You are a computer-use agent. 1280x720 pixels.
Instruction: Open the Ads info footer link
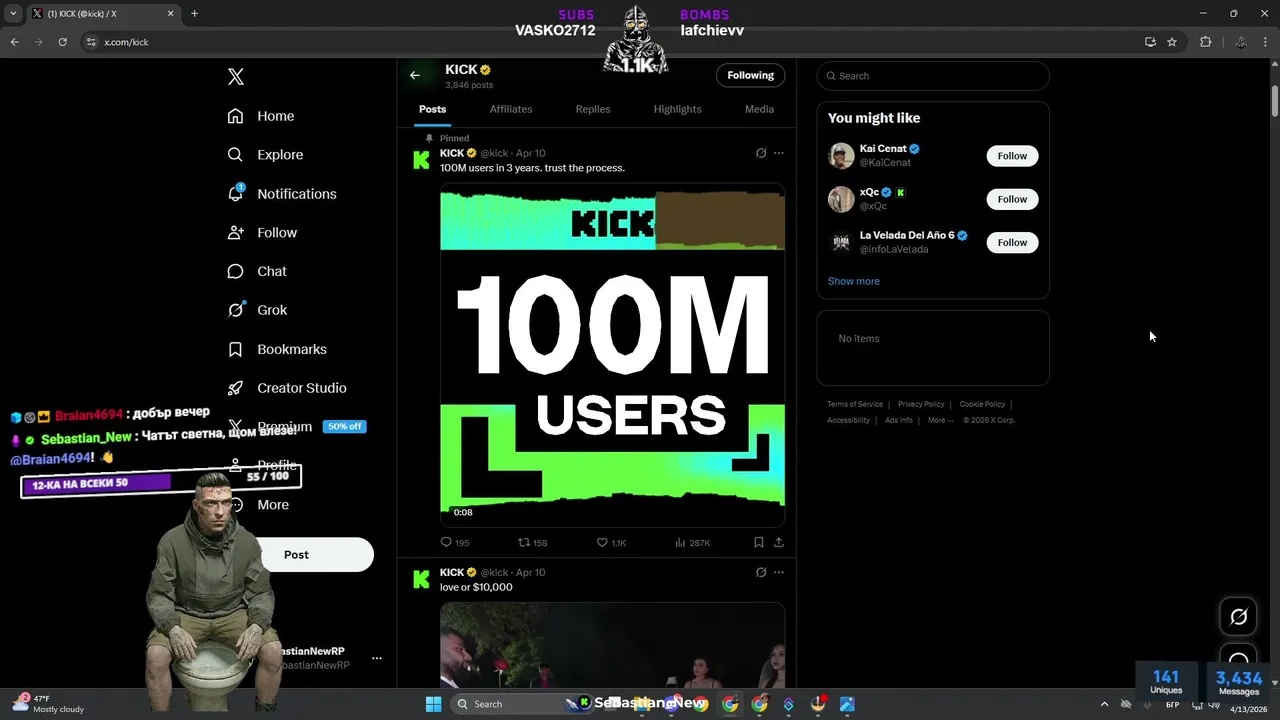[898, 420]
